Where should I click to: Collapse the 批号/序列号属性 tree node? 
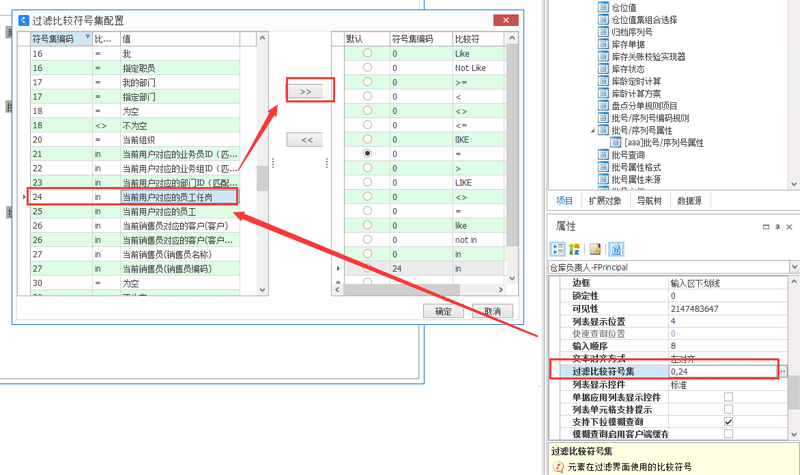(x=593, y=131)
